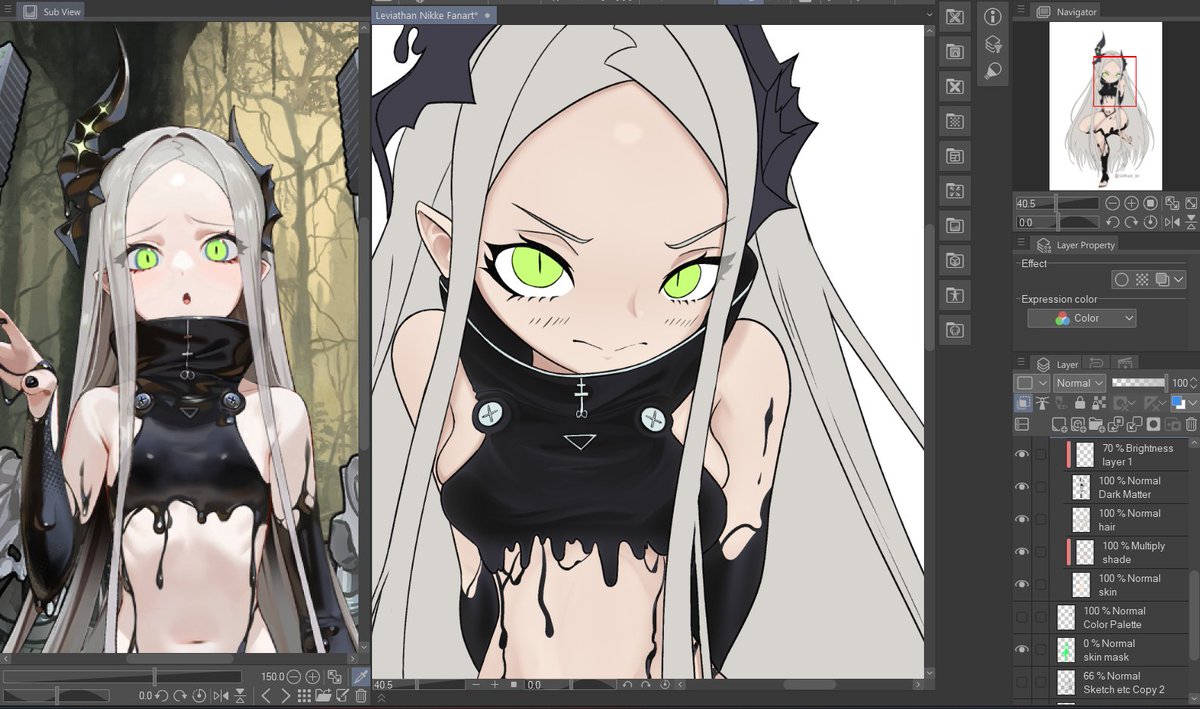Hide the skin mask layer
Image resolution: width=1200 pixels, height=709 pixels.
pos(1022,649)
